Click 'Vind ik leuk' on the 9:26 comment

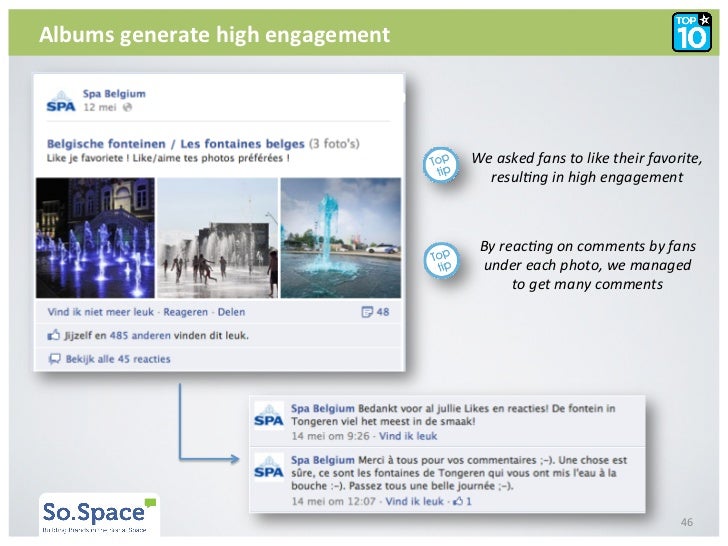click(x=408, y=436)
